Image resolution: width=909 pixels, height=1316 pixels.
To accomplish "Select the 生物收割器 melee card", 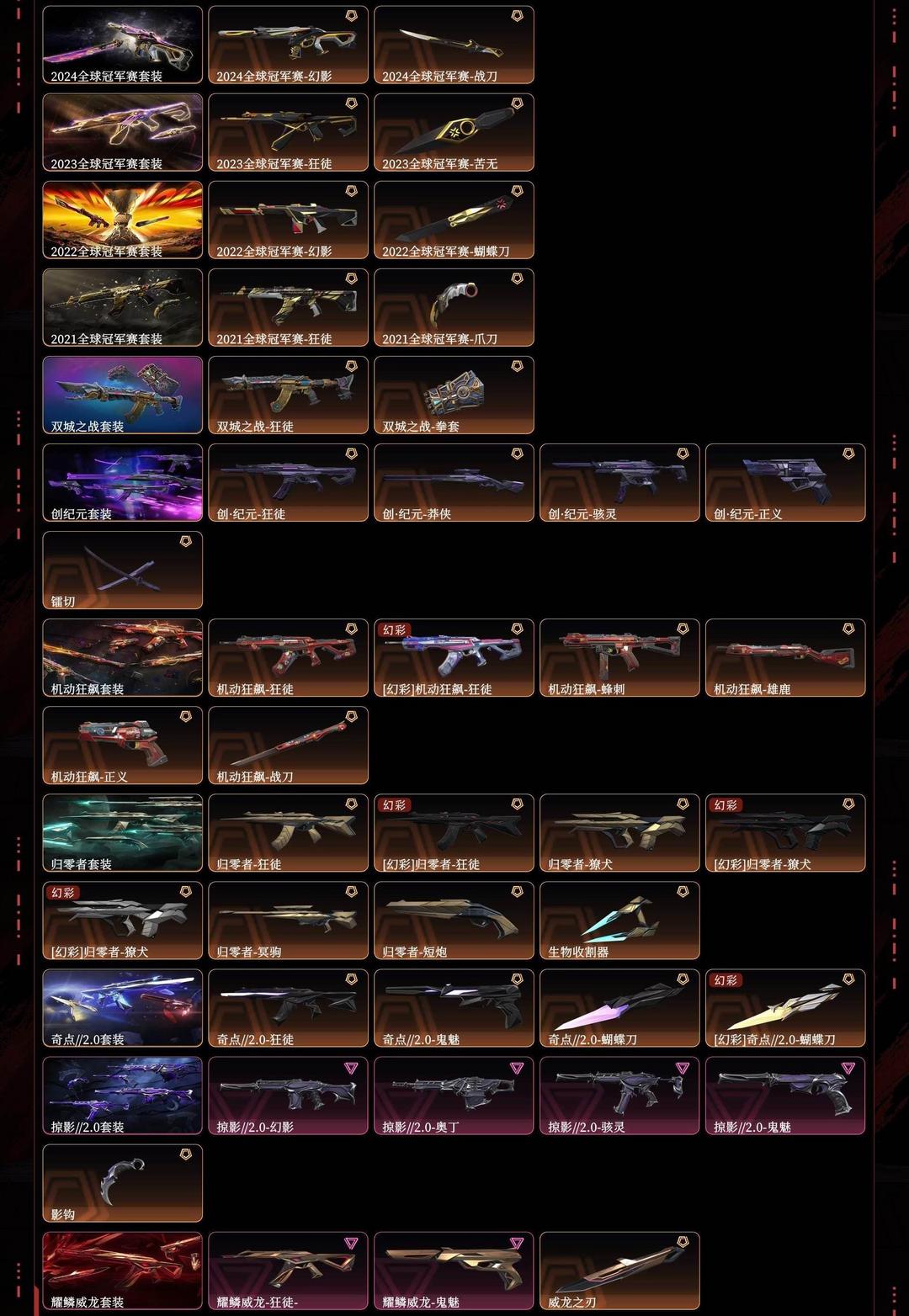I will 620,921.
